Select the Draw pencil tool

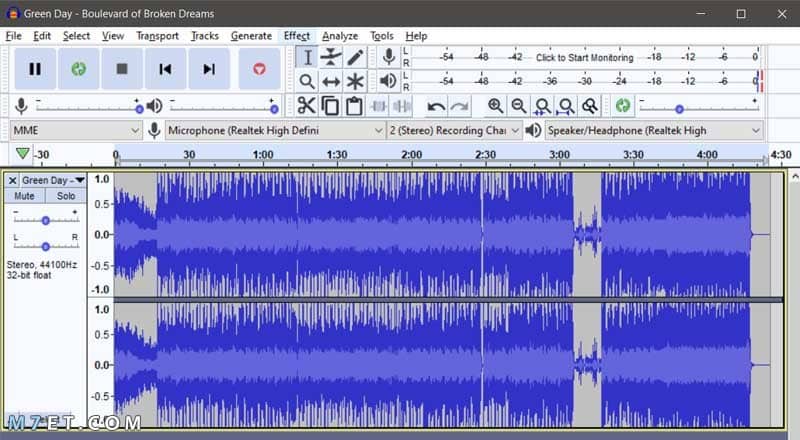click(x=355, y=57)
